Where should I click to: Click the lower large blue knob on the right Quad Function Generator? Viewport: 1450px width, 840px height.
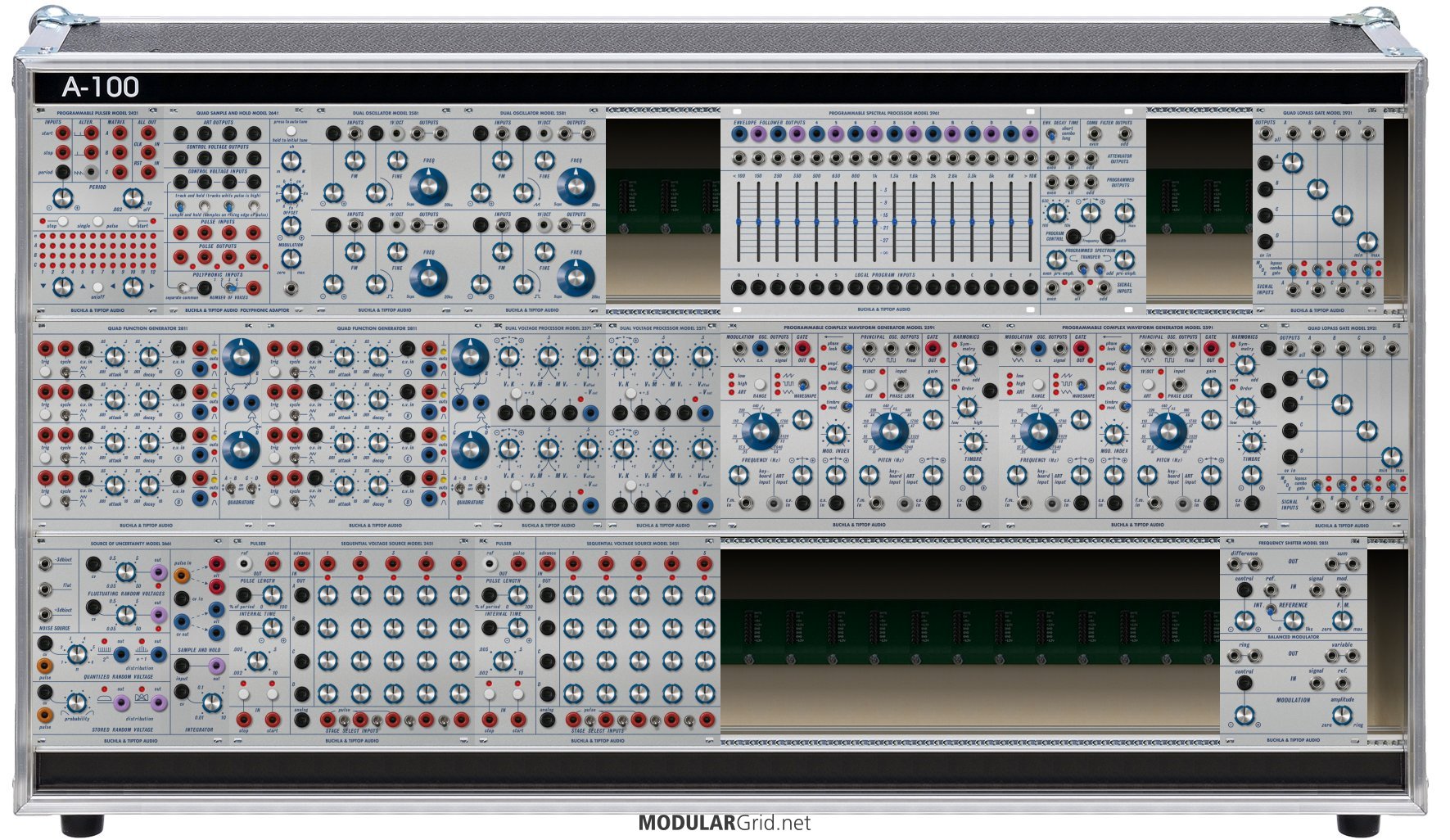click(x=470, y=449)
